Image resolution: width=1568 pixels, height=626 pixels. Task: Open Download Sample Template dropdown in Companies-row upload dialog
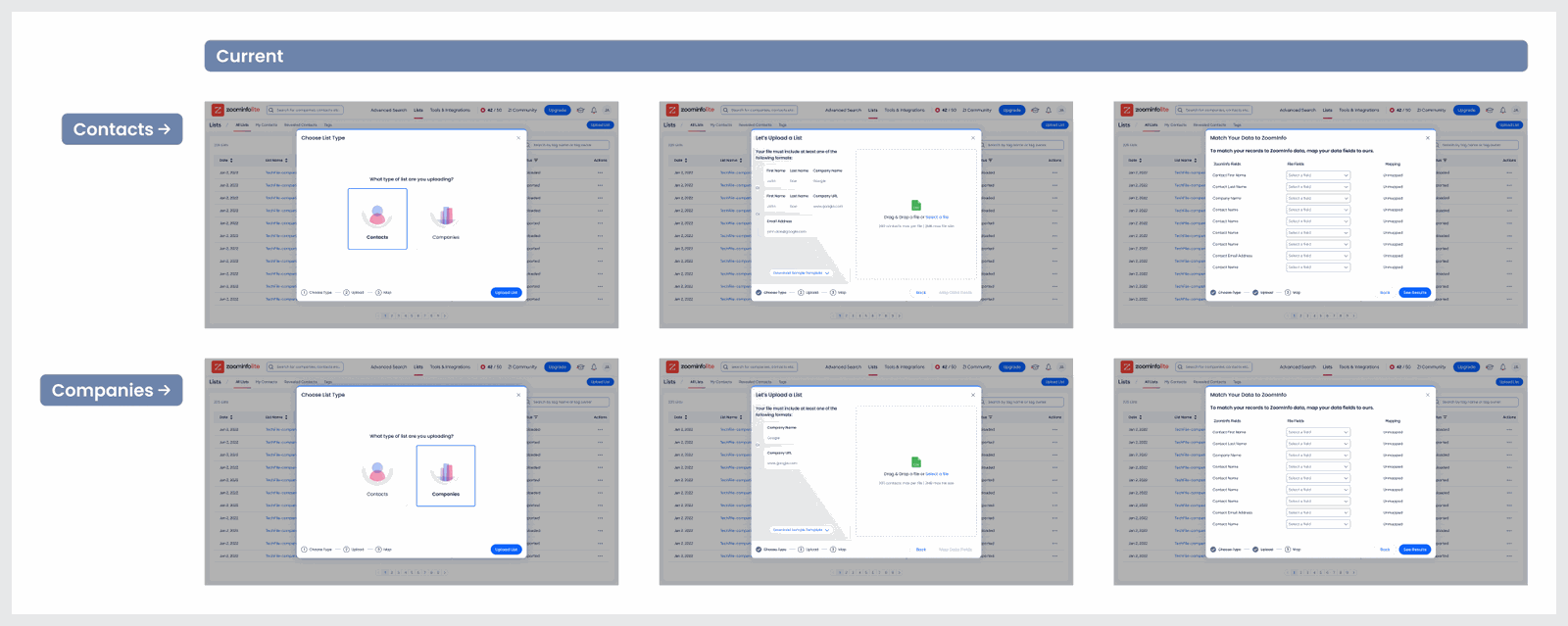pos(801,529)
